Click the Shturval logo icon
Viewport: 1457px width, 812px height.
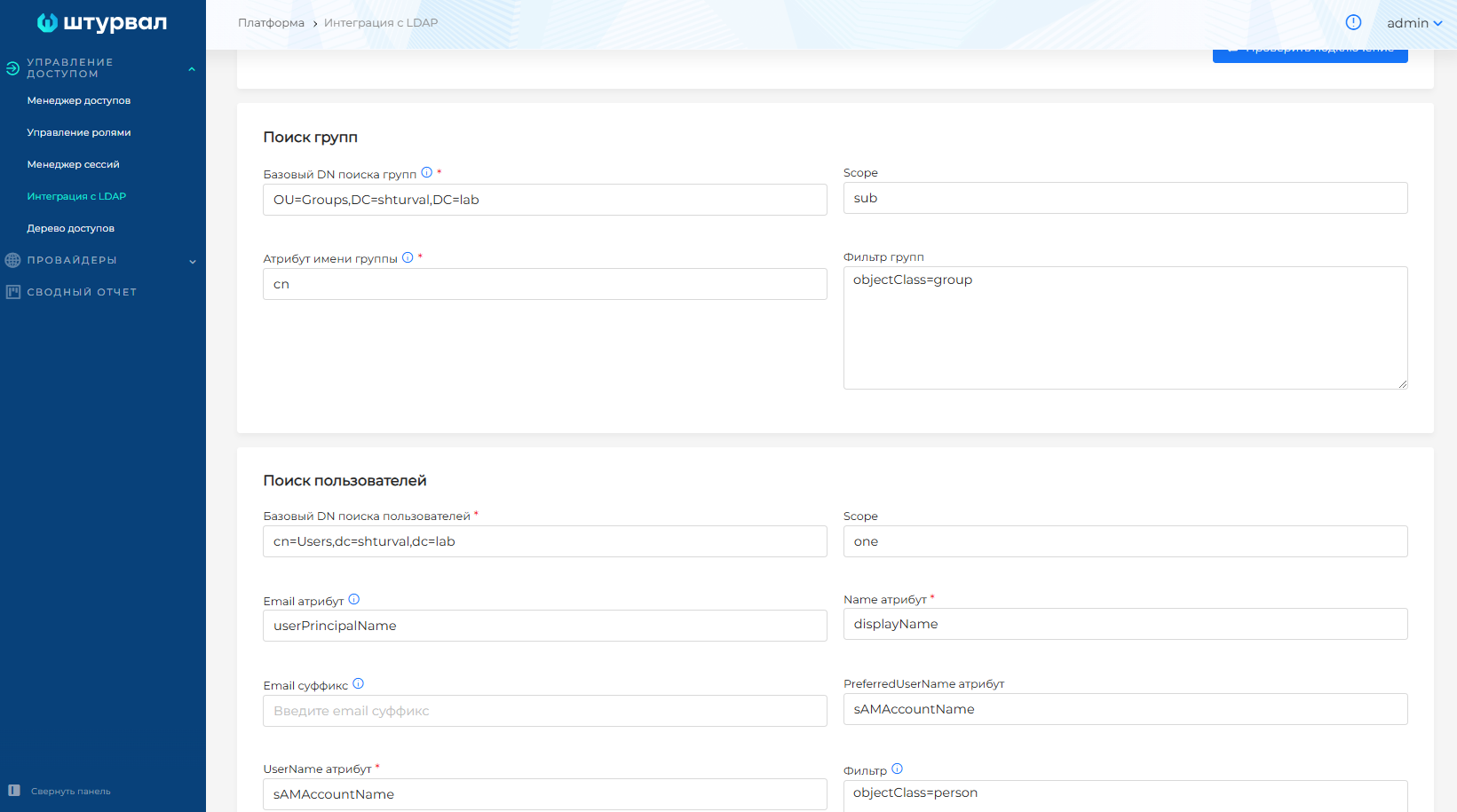pyautogui.click(x=47, y=23)
